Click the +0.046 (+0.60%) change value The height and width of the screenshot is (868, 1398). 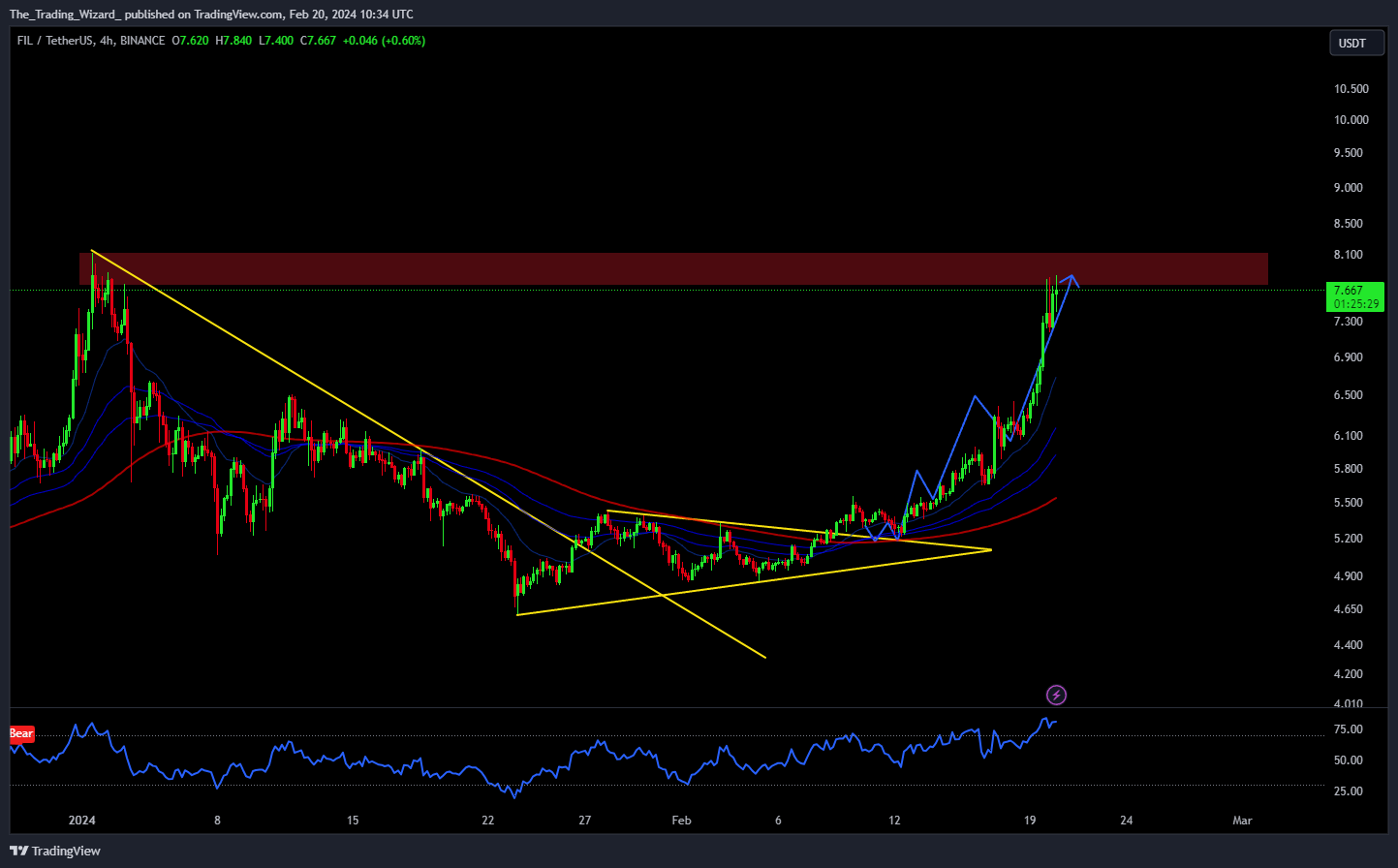385,41
